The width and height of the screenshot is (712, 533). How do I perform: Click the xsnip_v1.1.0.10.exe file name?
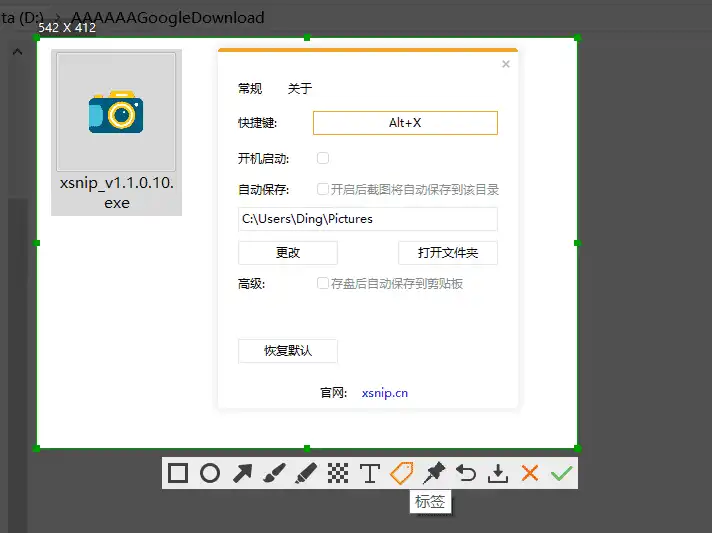(x=117, y=192)
